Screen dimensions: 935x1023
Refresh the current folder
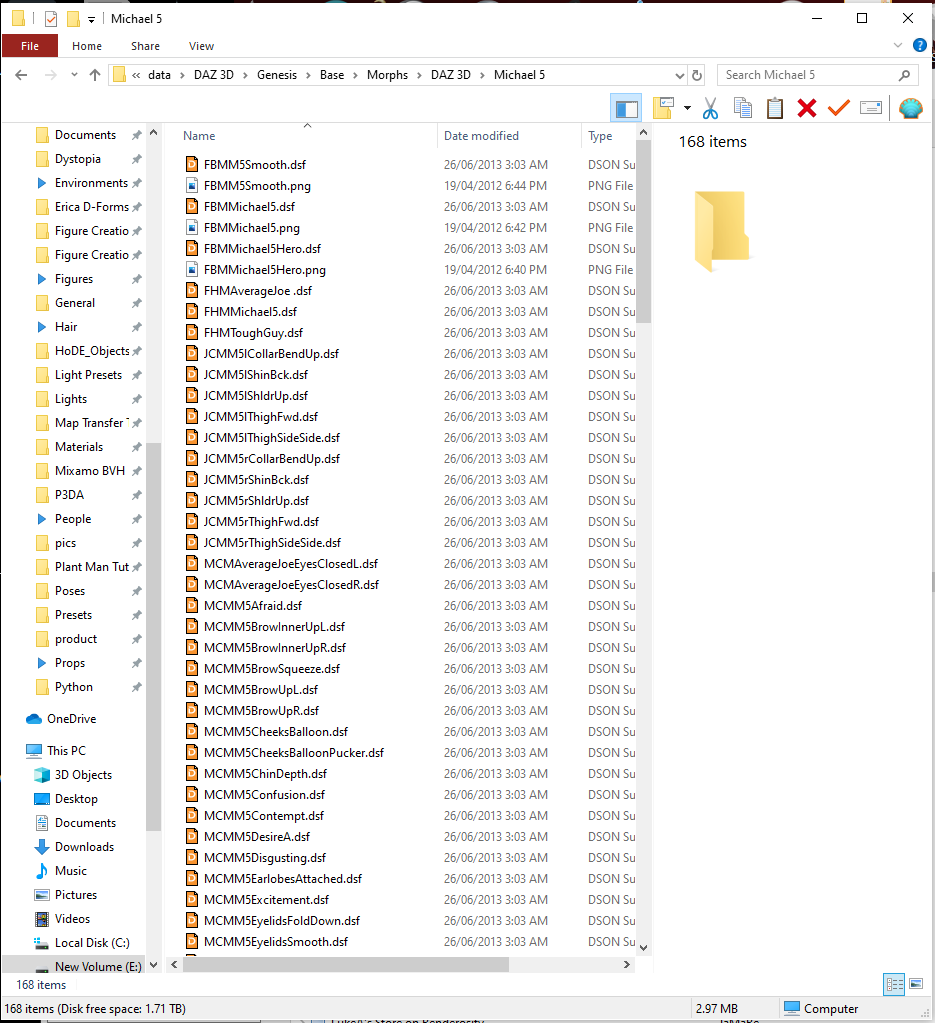[x=697, y=75]
